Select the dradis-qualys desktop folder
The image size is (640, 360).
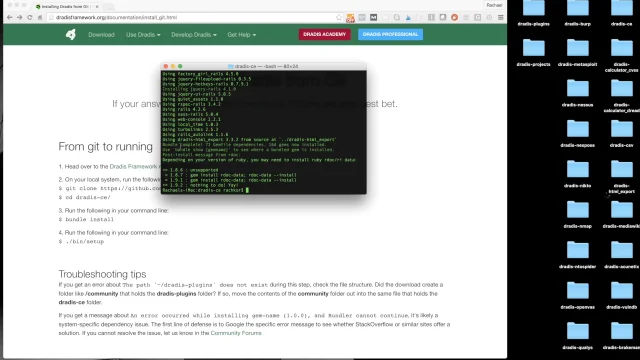578,336
